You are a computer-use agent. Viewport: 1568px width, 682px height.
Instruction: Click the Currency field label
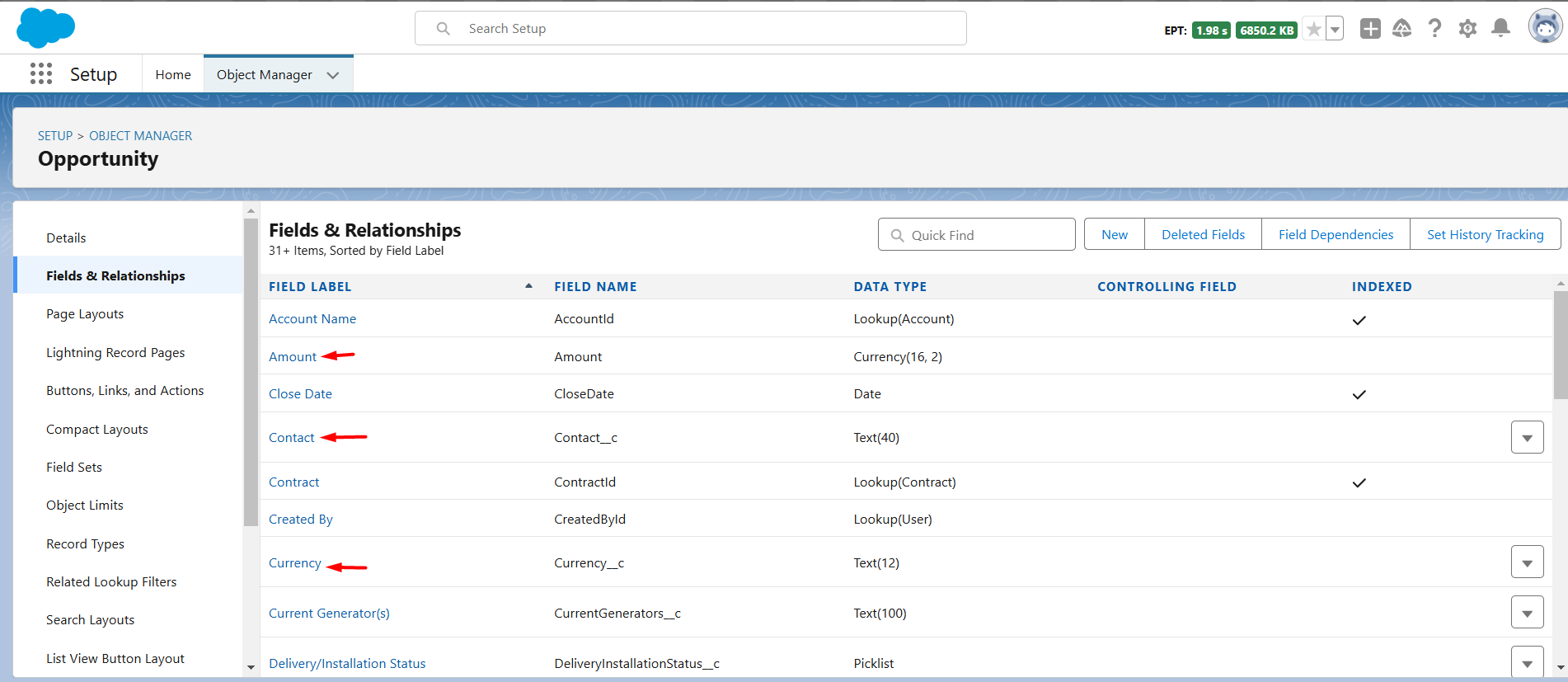295,562
